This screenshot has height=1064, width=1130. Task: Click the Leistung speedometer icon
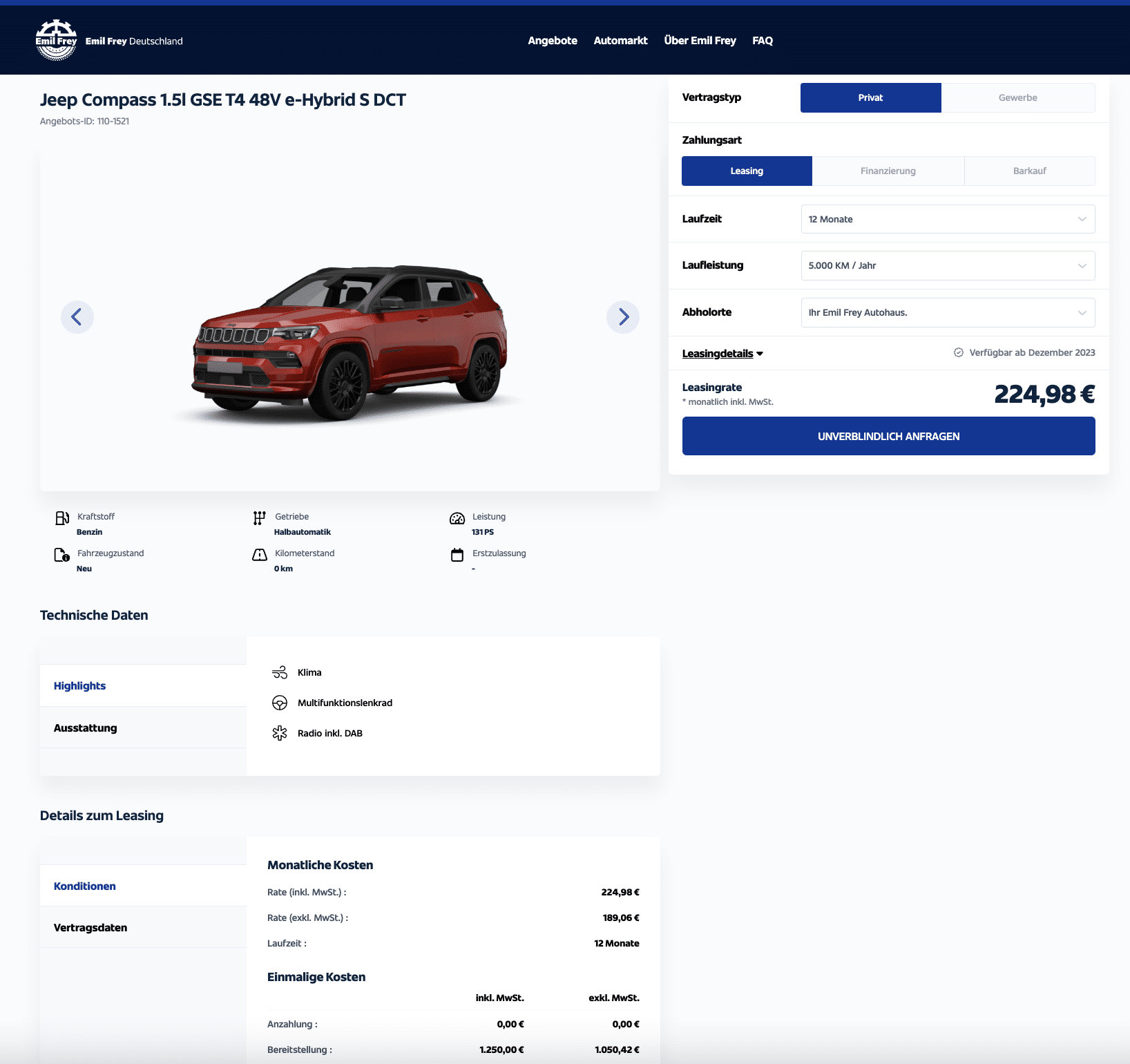click(x=457, y=518)
